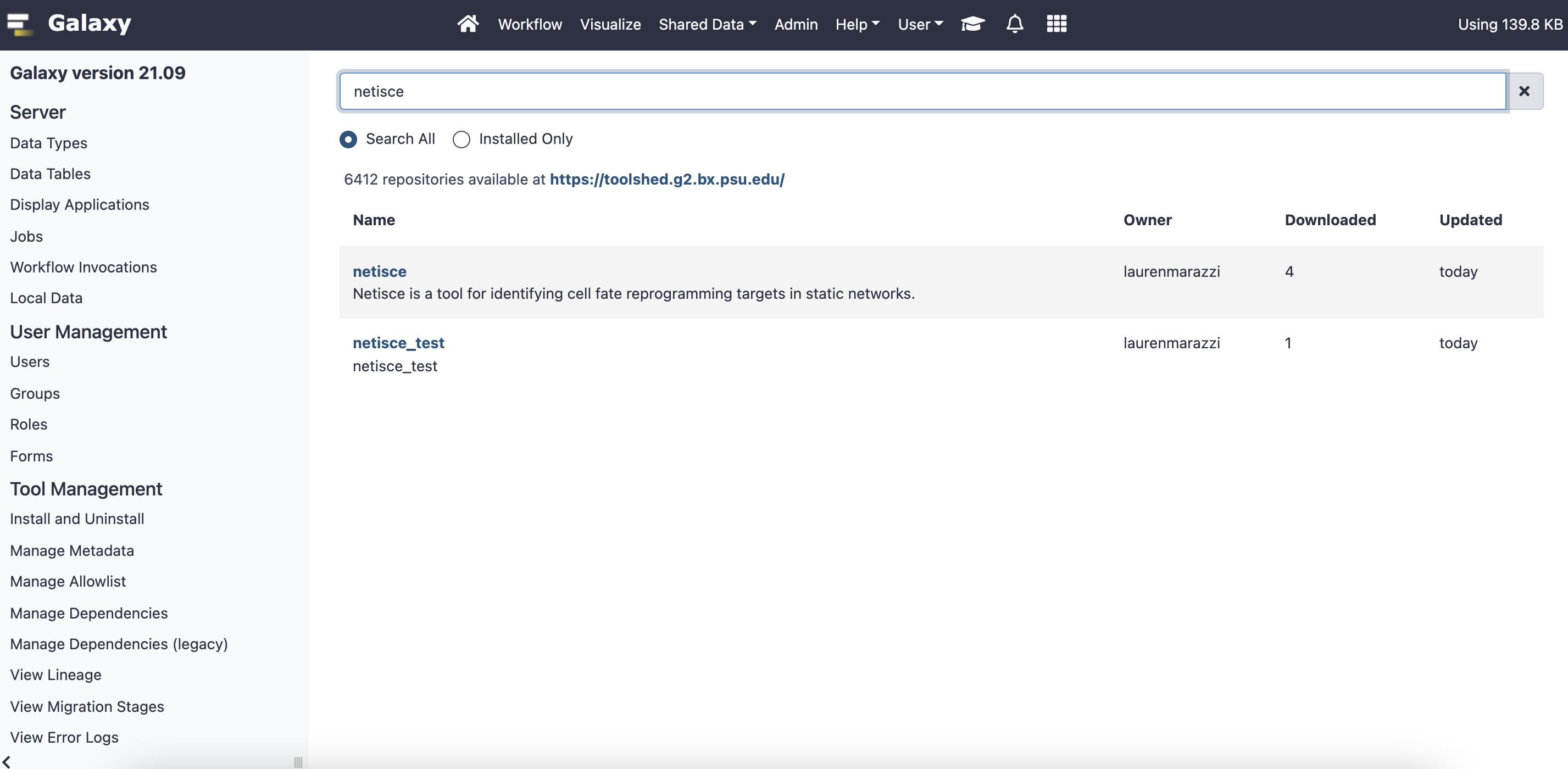1568x769 pixels.
Task: Open the Groups management page
Action: 35,394
